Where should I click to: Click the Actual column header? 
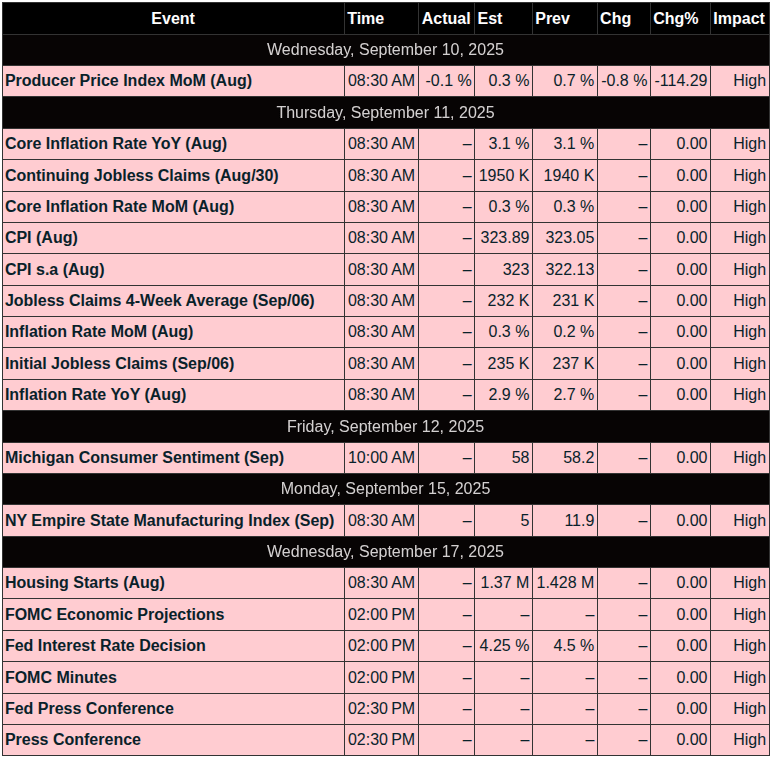(446, 18)
